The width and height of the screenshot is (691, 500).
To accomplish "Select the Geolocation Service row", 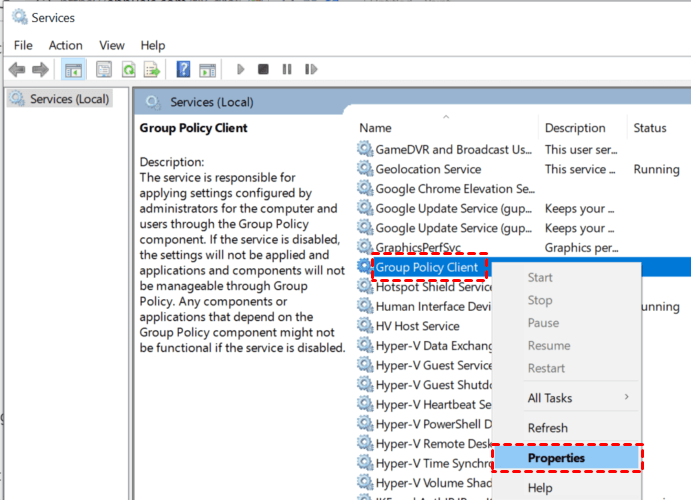I will coord(428,169).
